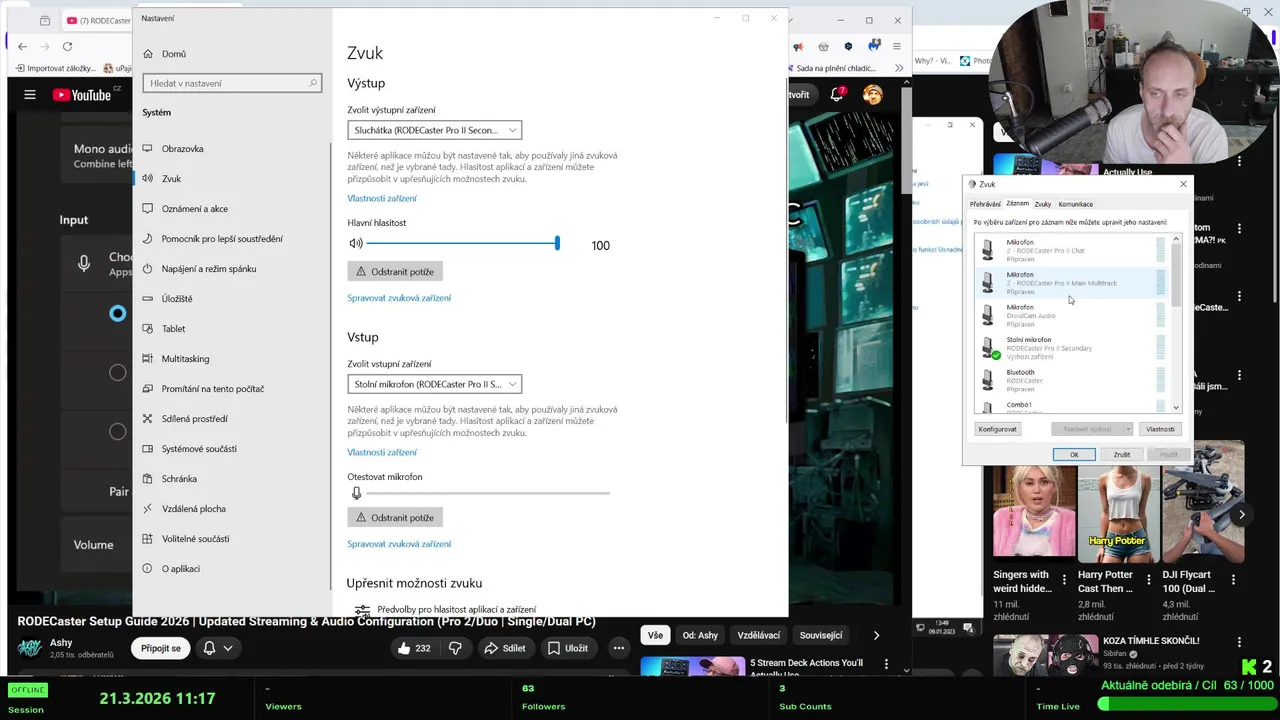Click Vlastnosti button in Zvuk dialog

click(x=1160, y=429)
